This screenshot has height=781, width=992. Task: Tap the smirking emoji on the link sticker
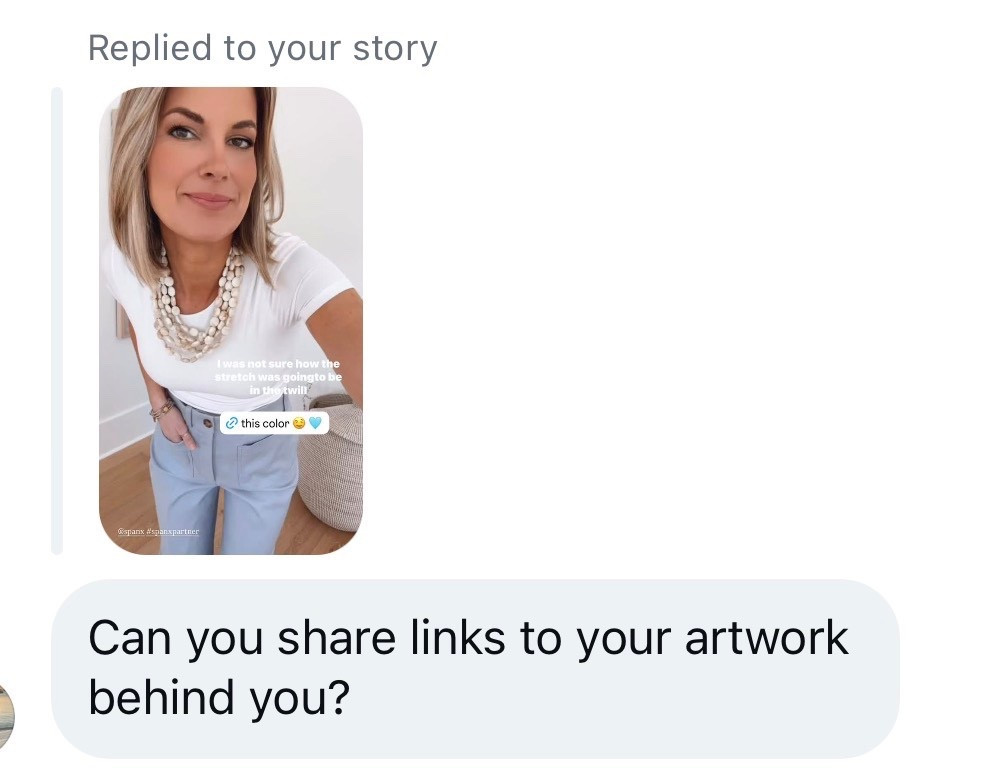pyautogui.click(x=298, y=423)
